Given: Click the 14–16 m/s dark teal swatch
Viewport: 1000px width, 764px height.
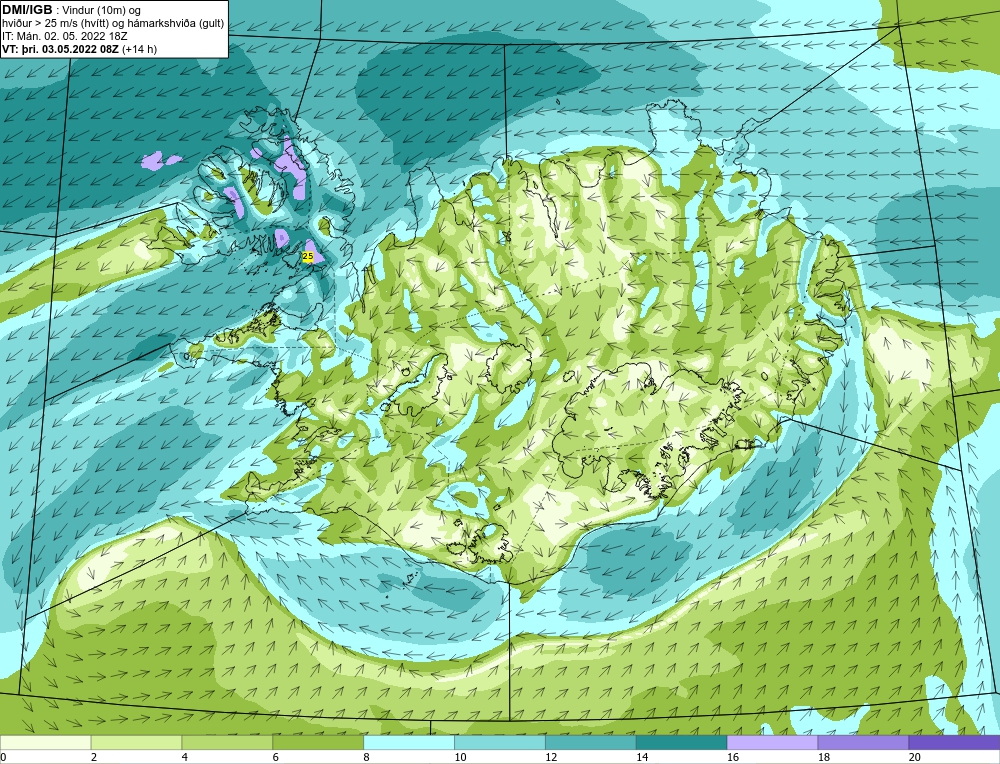Looking at the screenshot, I should (682, 742).
